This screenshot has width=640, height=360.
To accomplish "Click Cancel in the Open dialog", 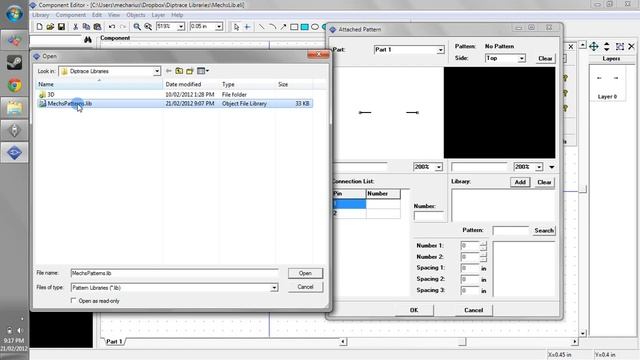I will pos(305,287).
